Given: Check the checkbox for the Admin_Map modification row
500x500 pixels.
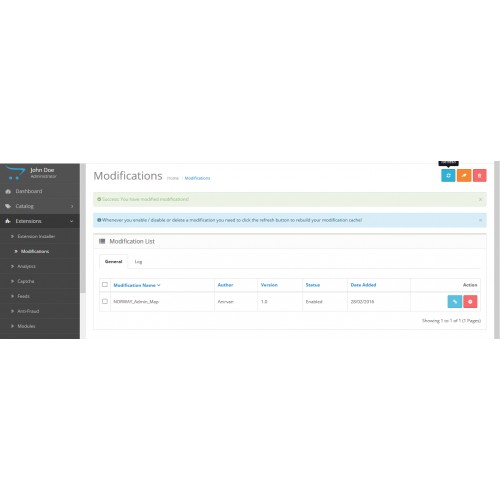Looking at the screenshot, I should point(105,301).
